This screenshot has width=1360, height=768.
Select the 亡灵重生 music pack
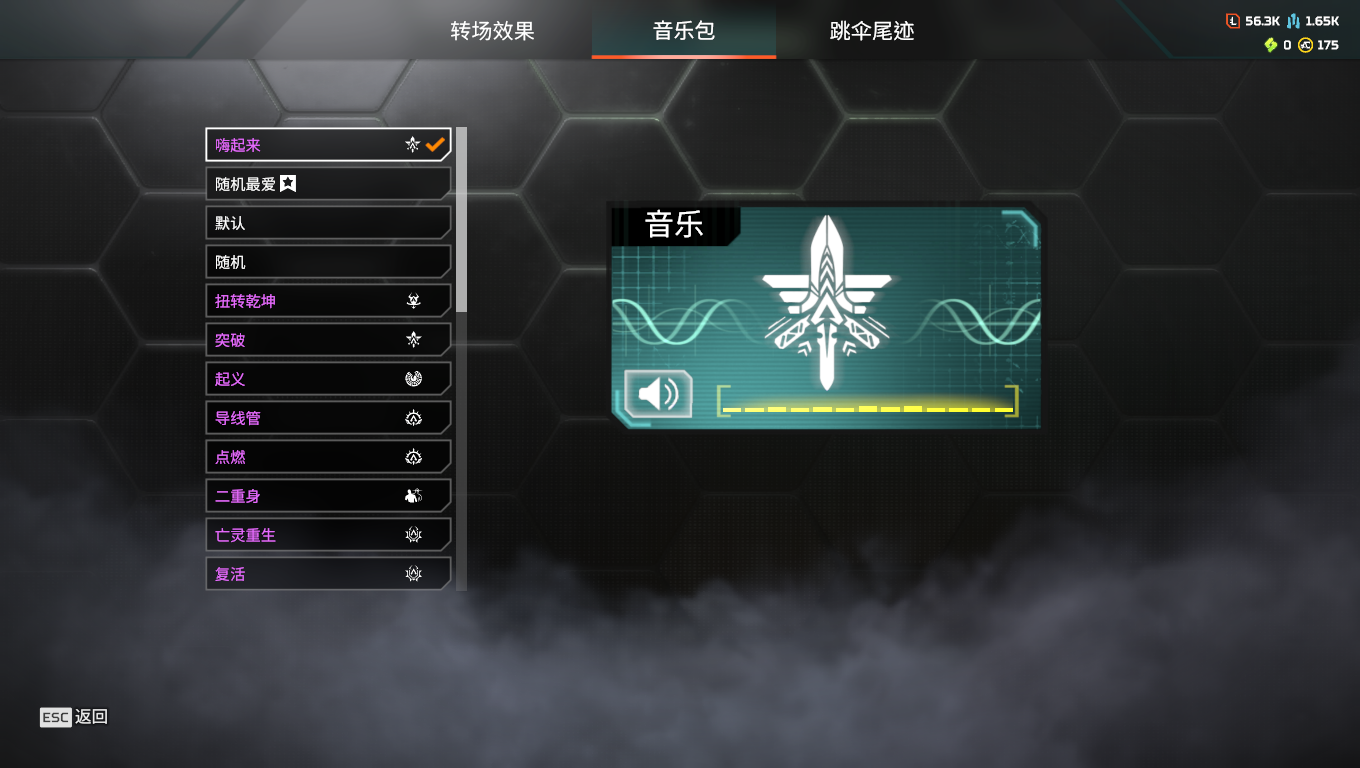(x=328, y=535)
